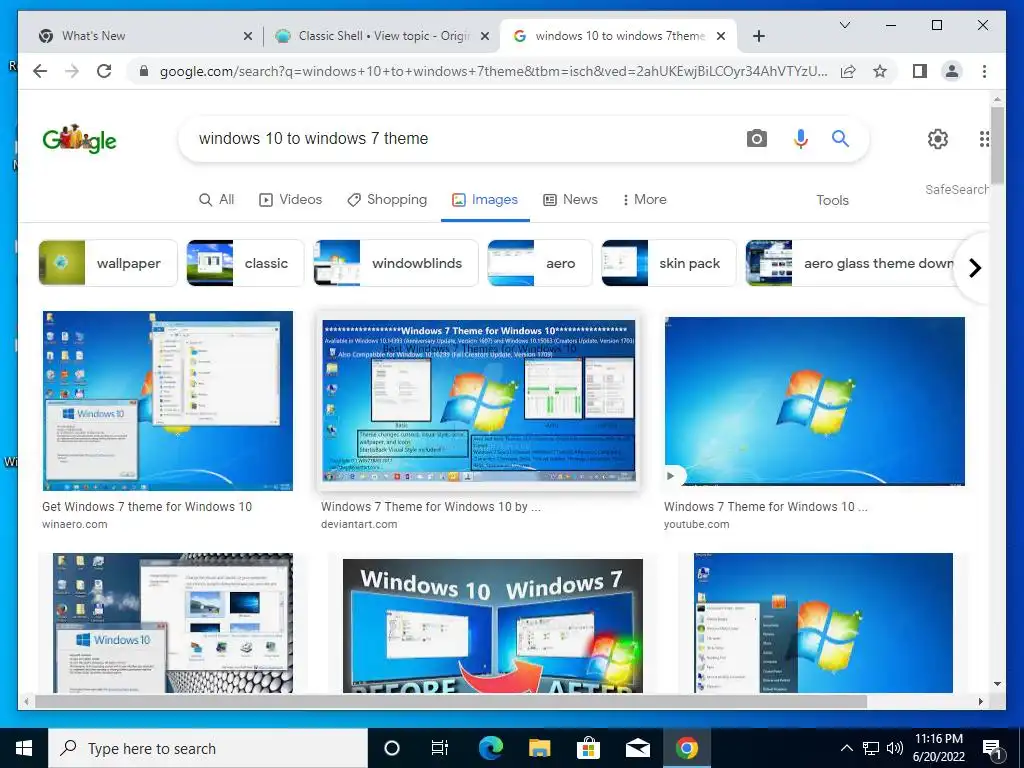Click the deviantart.com source label
This screenshot has height=768, width=1024.
[359, 524]
